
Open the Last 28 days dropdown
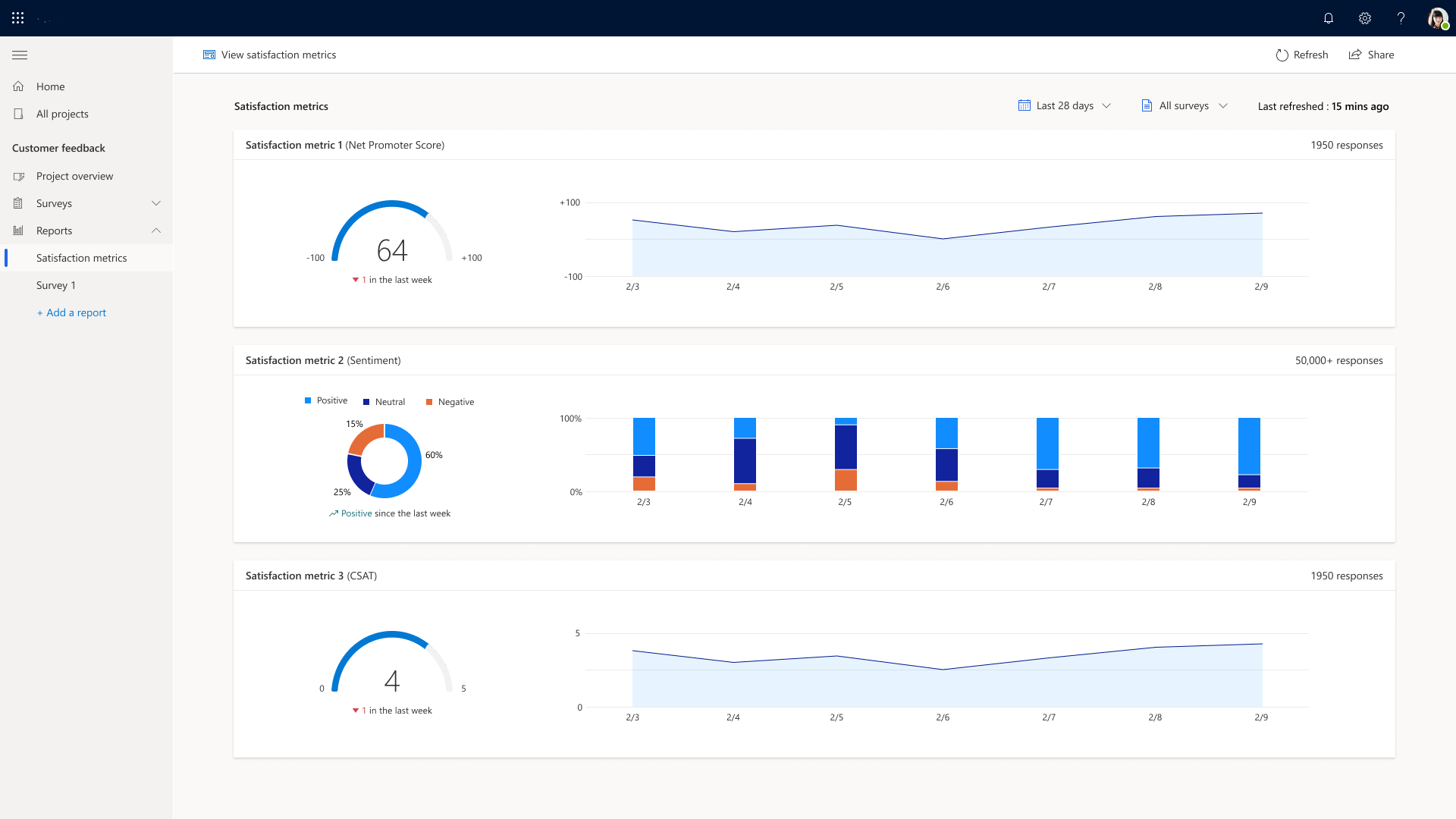pyautogui.click(x=1065, y=106)
